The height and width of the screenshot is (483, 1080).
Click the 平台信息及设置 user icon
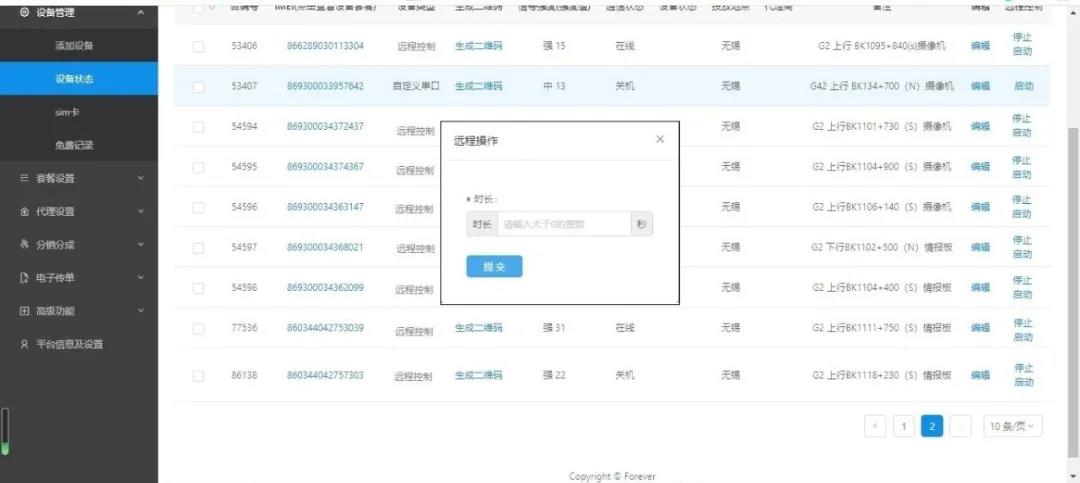[24, 344]
